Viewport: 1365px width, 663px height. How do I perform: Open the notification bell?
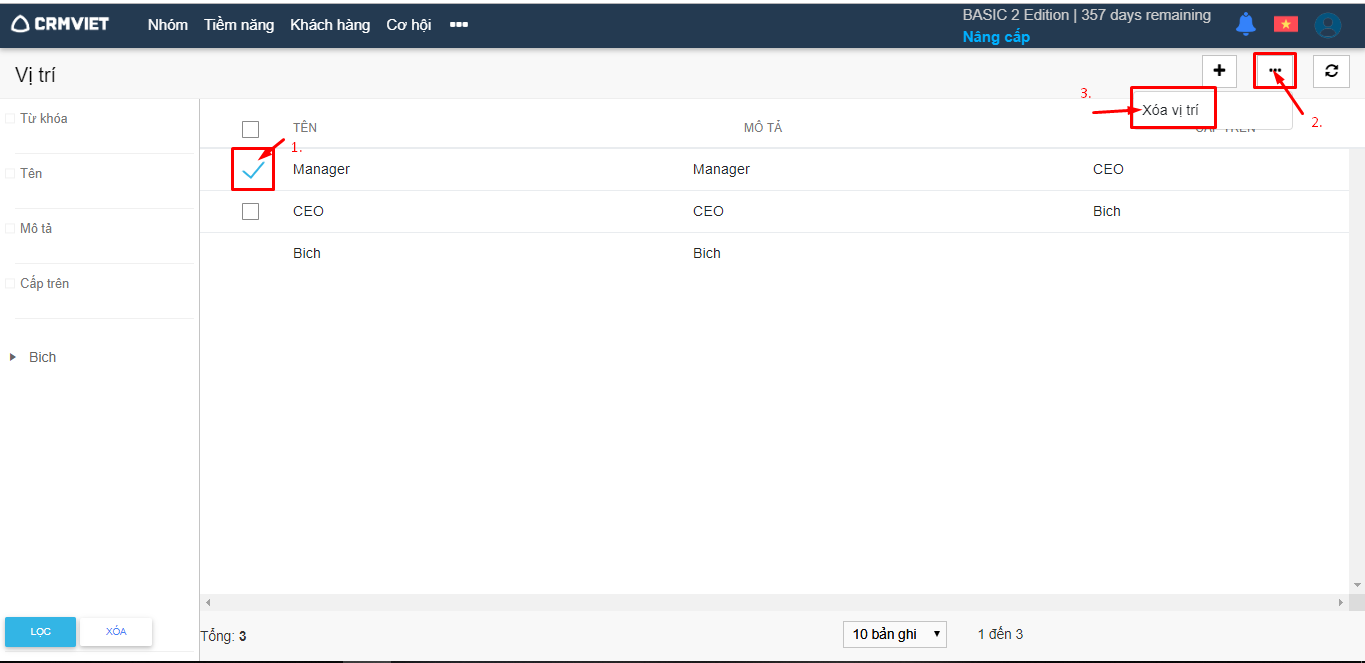click(x=1245, y=24)
